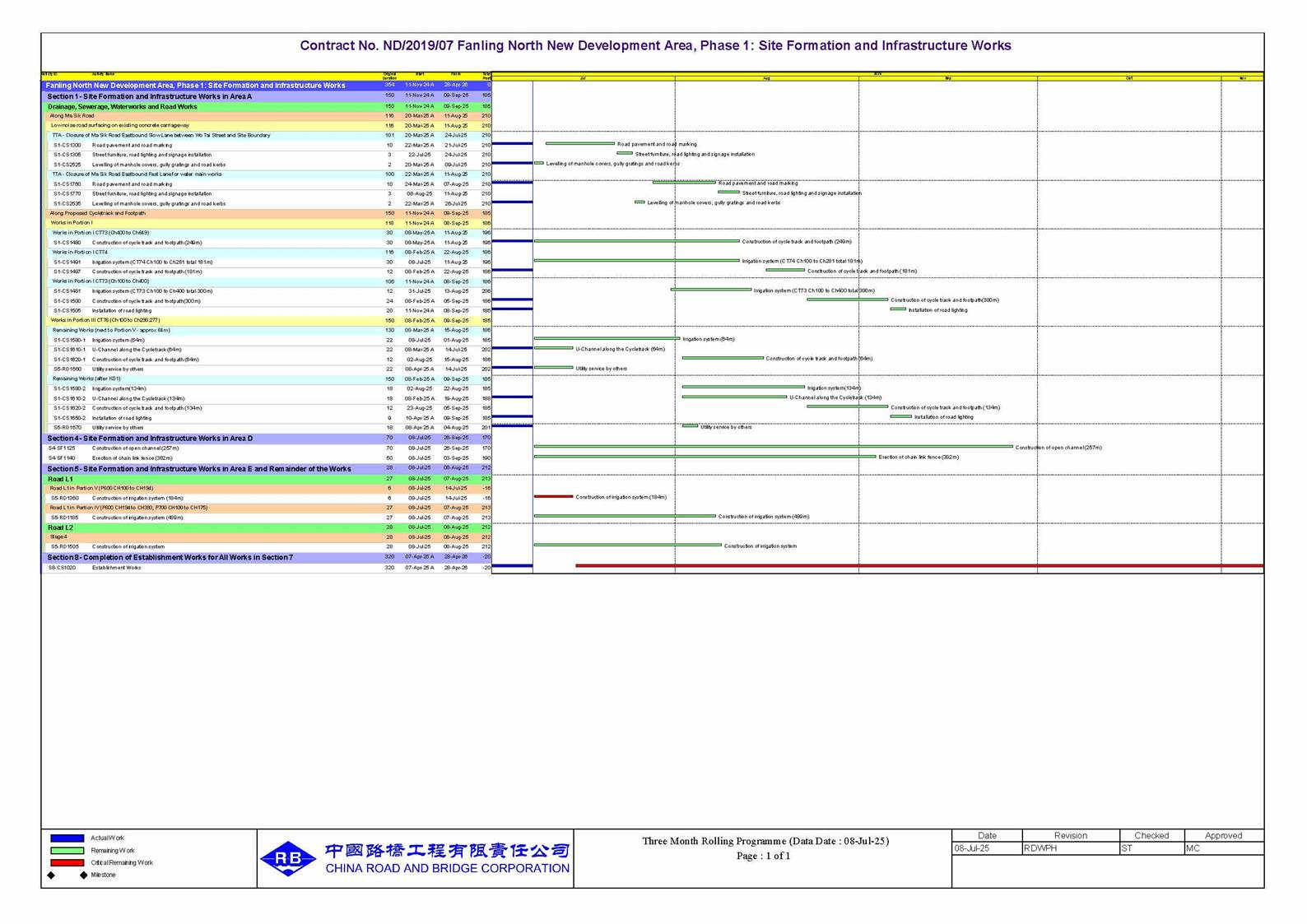Click the 'Fanling North New Development Area, Phase 1' summary row
This screenshot has height=924, width=1307.
click(x=266, y=85)
